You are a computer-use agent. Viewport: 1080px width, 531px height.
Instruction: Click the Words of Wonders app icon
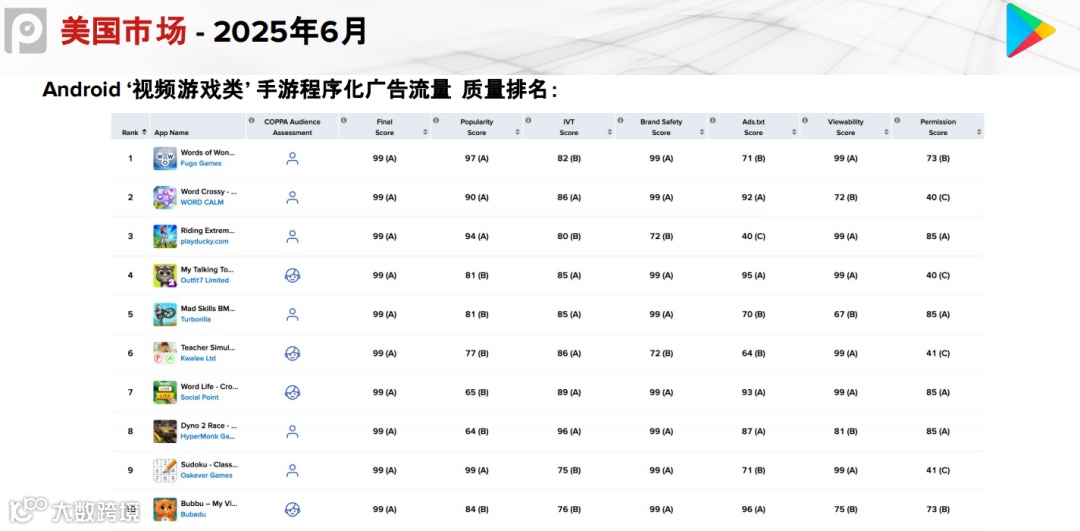[165, 158]
